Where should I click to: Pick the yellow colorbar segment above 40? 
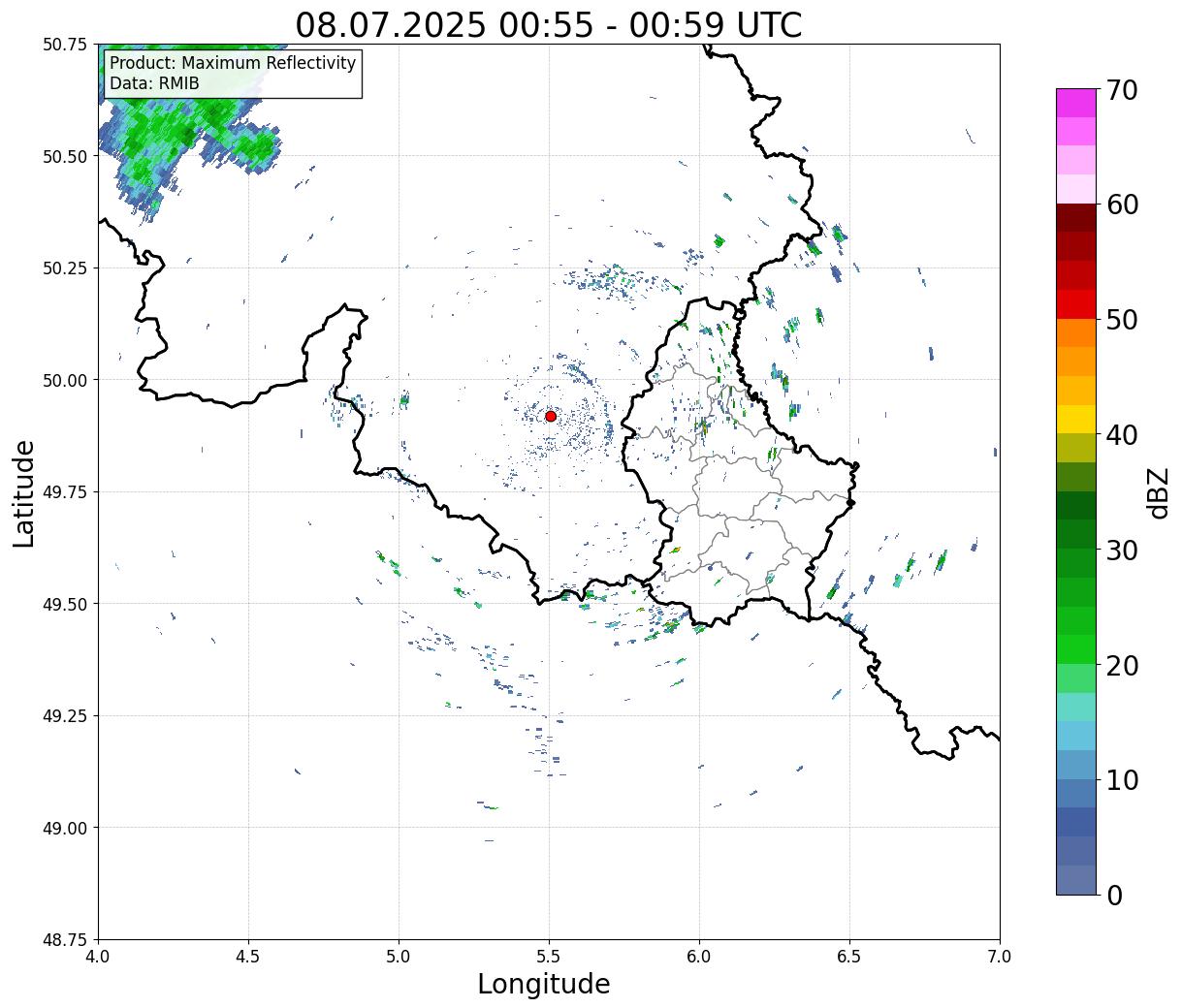click(1076, 419)
